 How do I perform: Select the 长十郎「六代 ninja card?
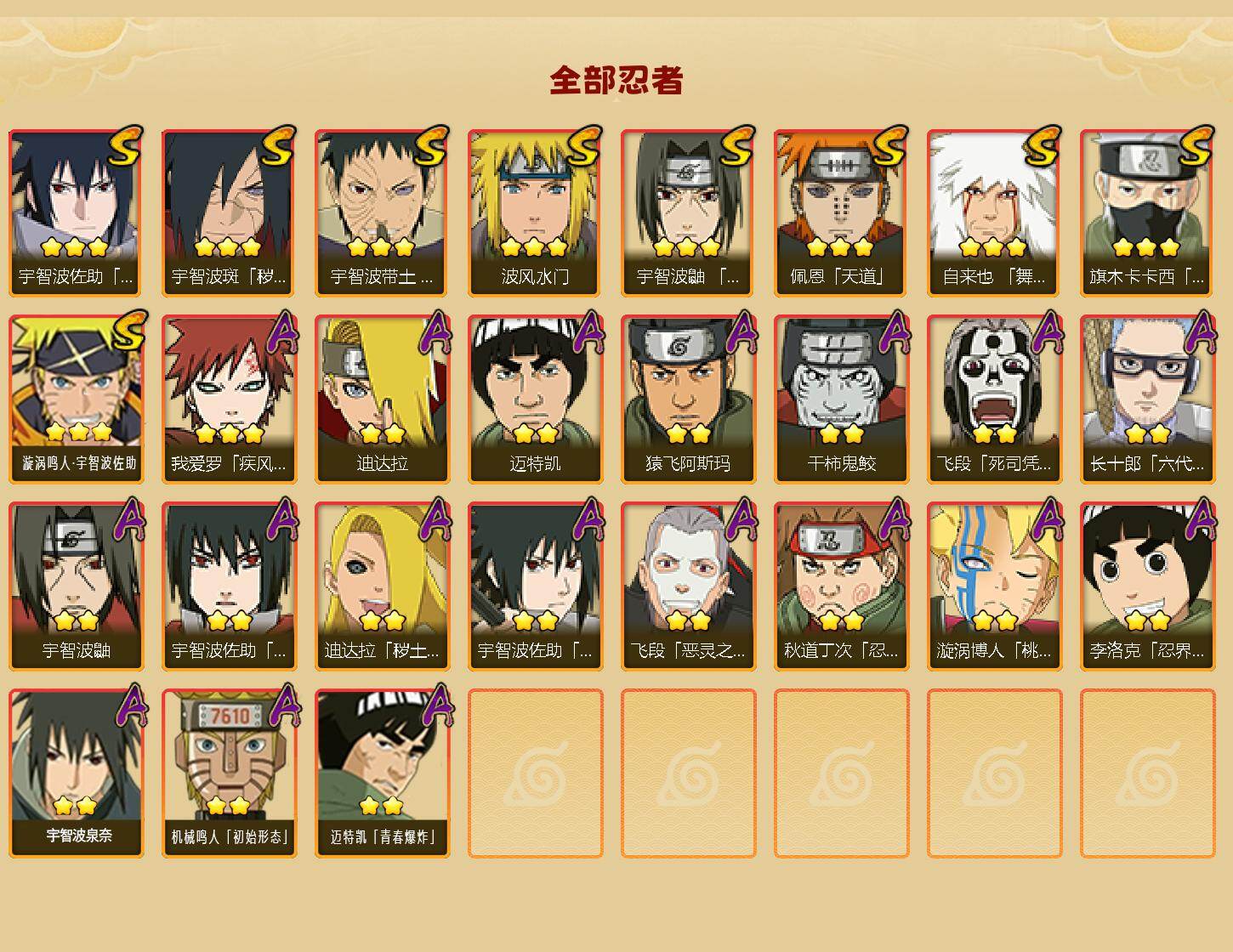(1147, 399)
